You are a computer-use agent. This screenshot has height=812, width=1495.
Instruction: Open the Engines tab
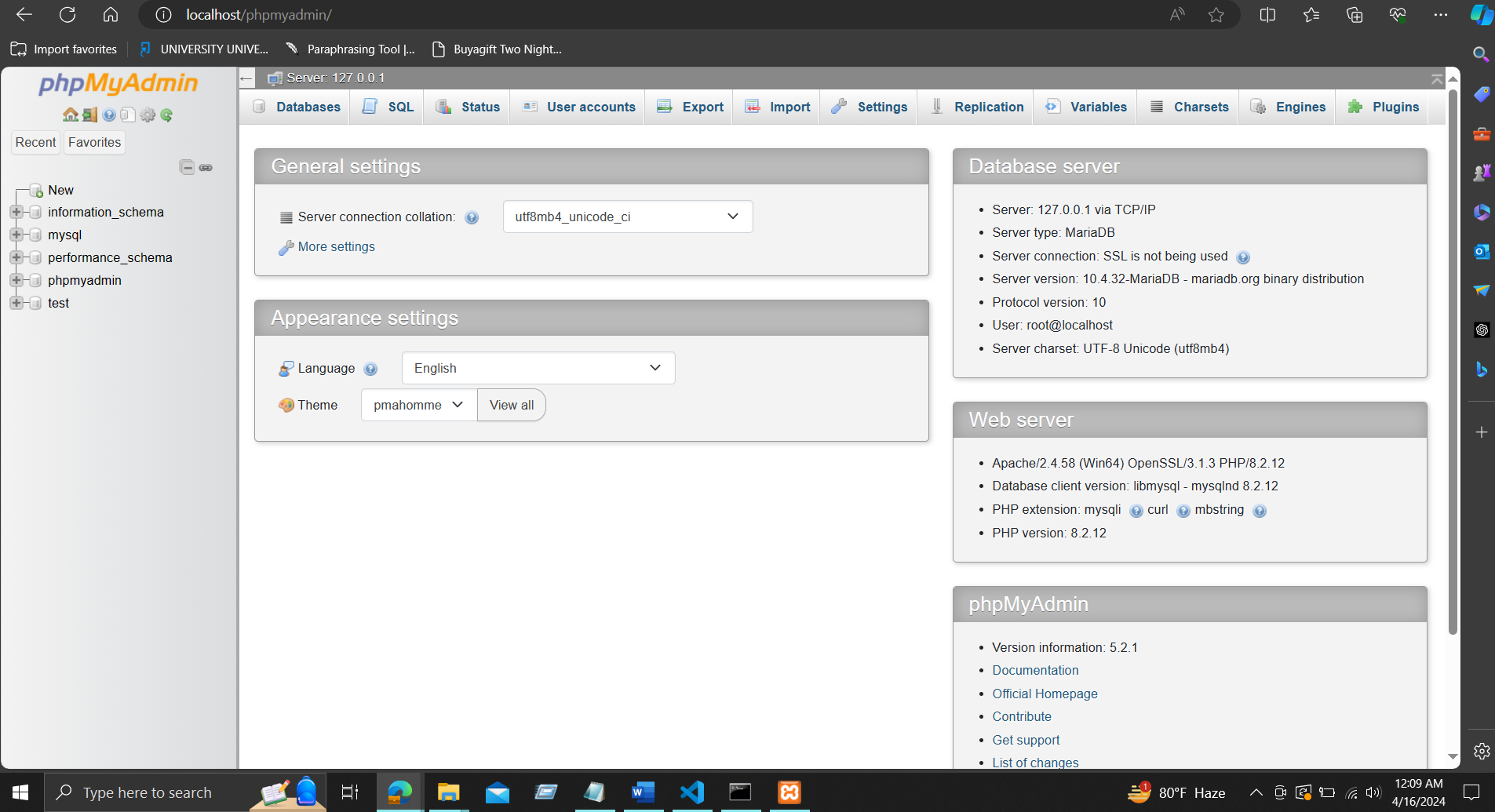point(1288,107)
